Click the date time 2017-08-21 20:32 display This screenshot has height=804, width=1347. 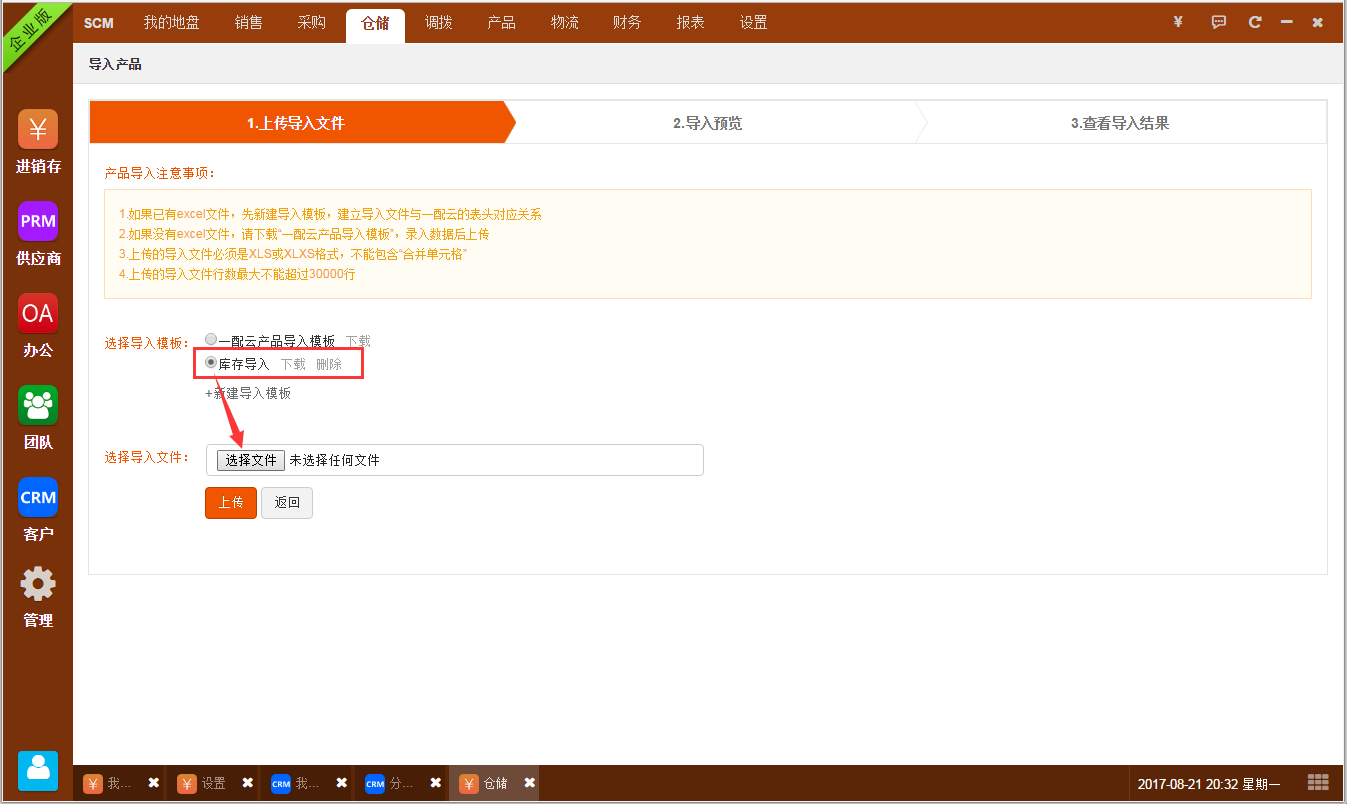[1209, 783]
